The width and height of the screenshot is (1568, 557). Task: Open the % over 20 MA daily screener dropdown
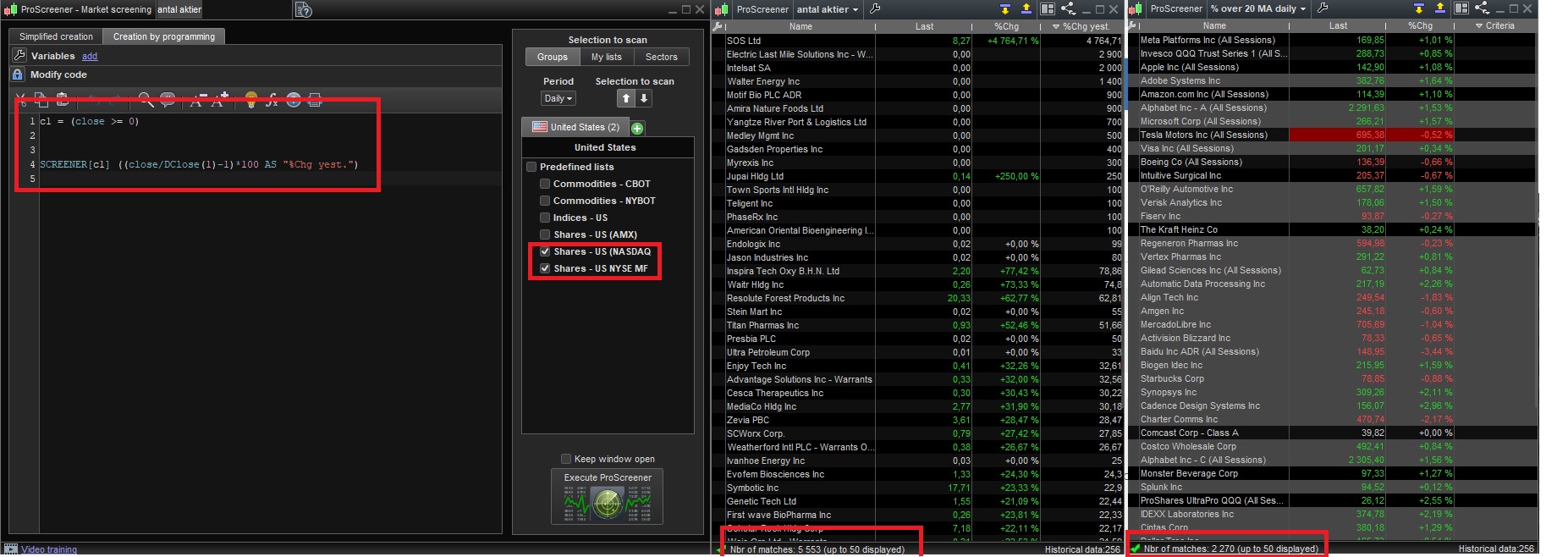(1257, 8)
